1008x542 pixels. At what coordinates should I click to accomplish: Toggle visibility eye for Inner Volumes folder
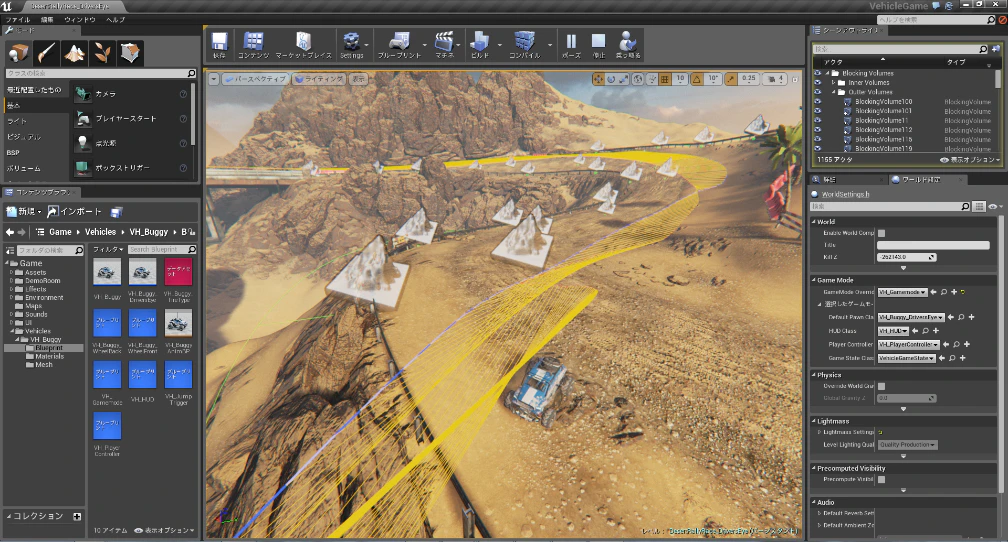pos(818,83)
